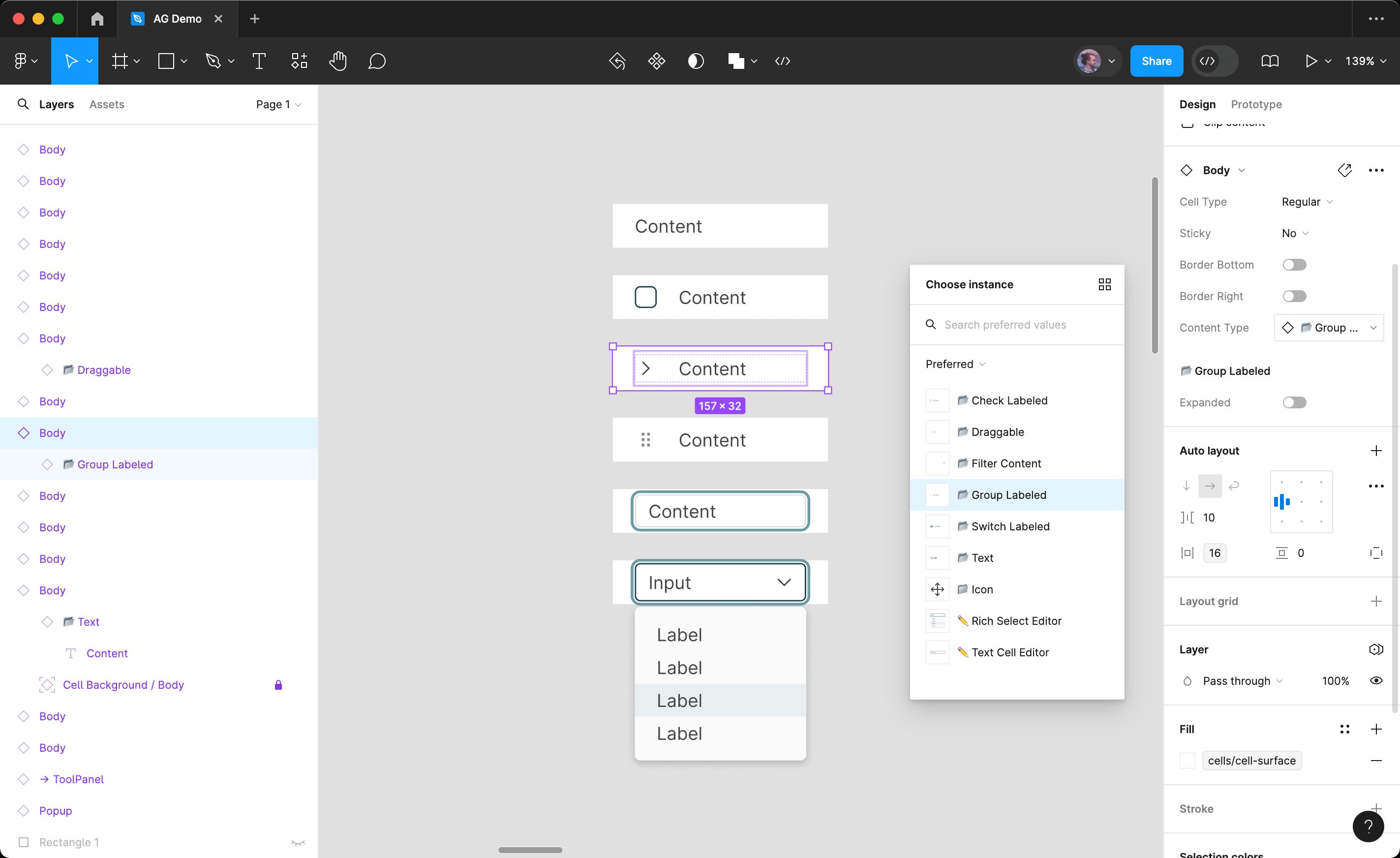The height and width of the screenshot is (858, 1400).
Task: Open the Comment tool
Action: coord(377,61)
